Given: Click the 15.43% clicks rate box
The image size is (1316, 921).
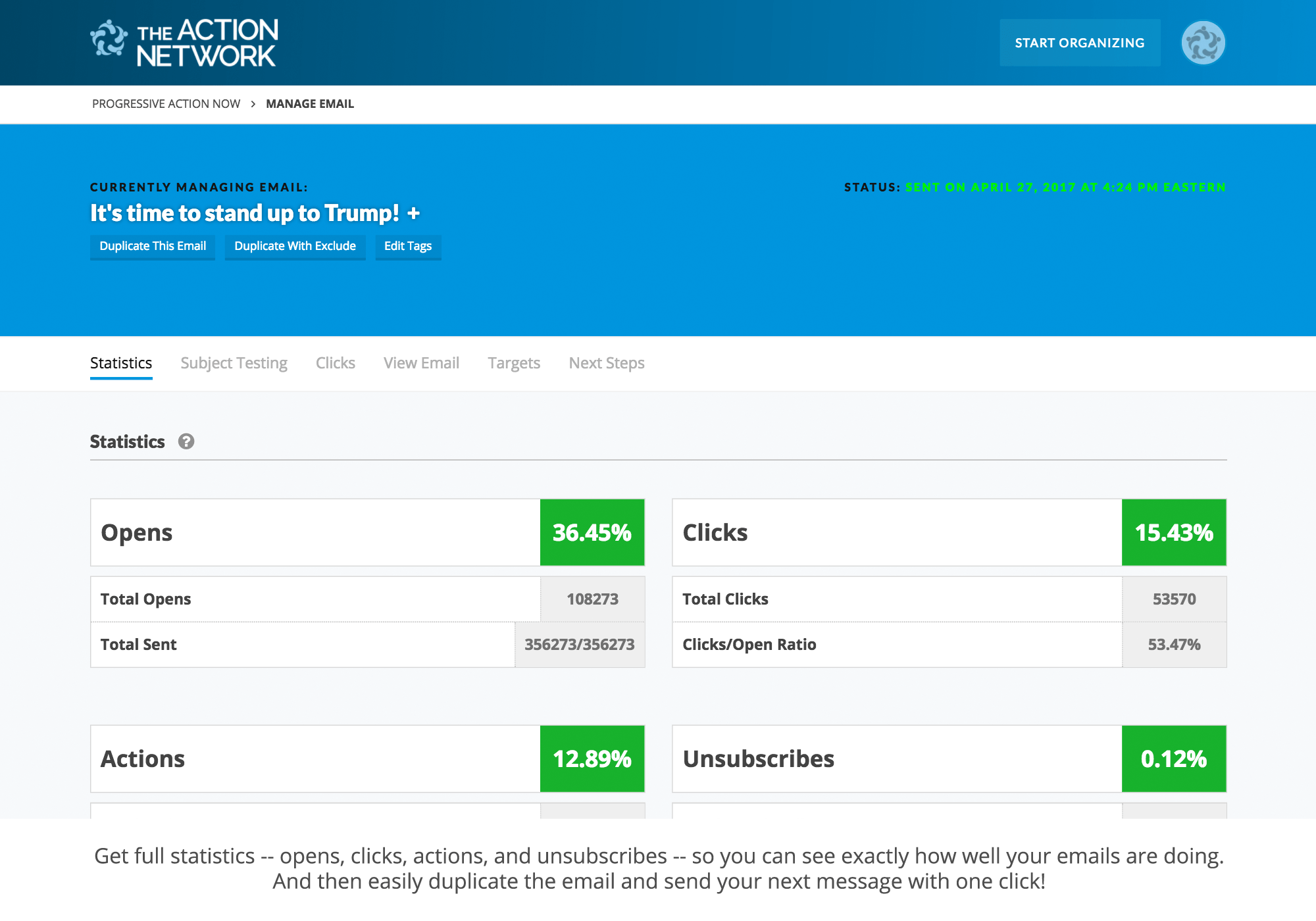Looking at the screenshot, I should 1174,532.
